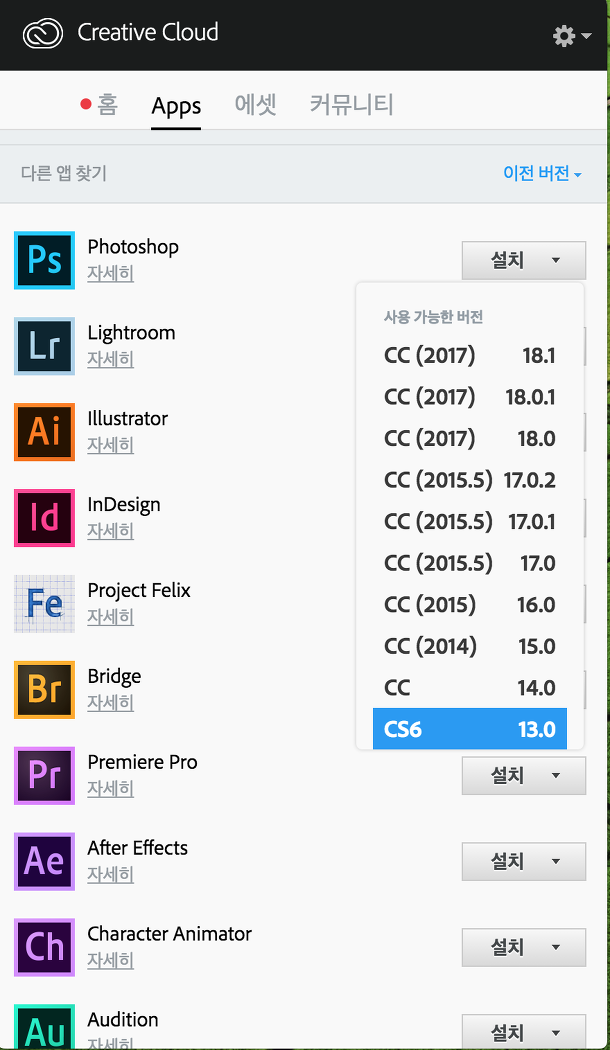The width and height of the screenshot is (610, 1050).
Task: Open 자세히 link under Lightroom
Action: (x=110, y=359)
